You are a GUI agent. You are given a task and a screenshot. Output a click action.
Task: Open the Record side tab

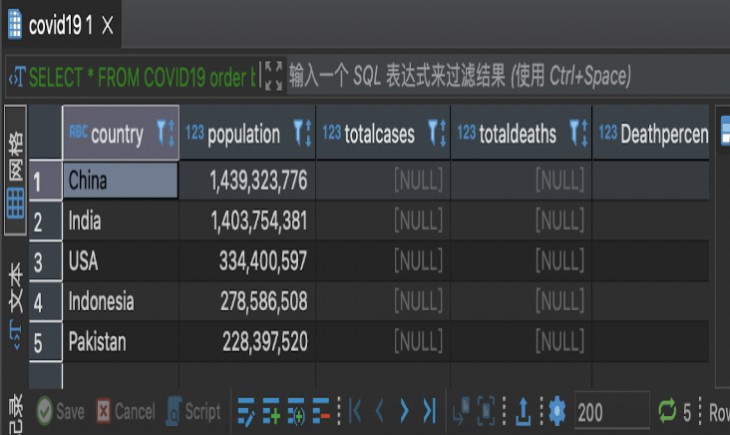(x=15, y=415)
